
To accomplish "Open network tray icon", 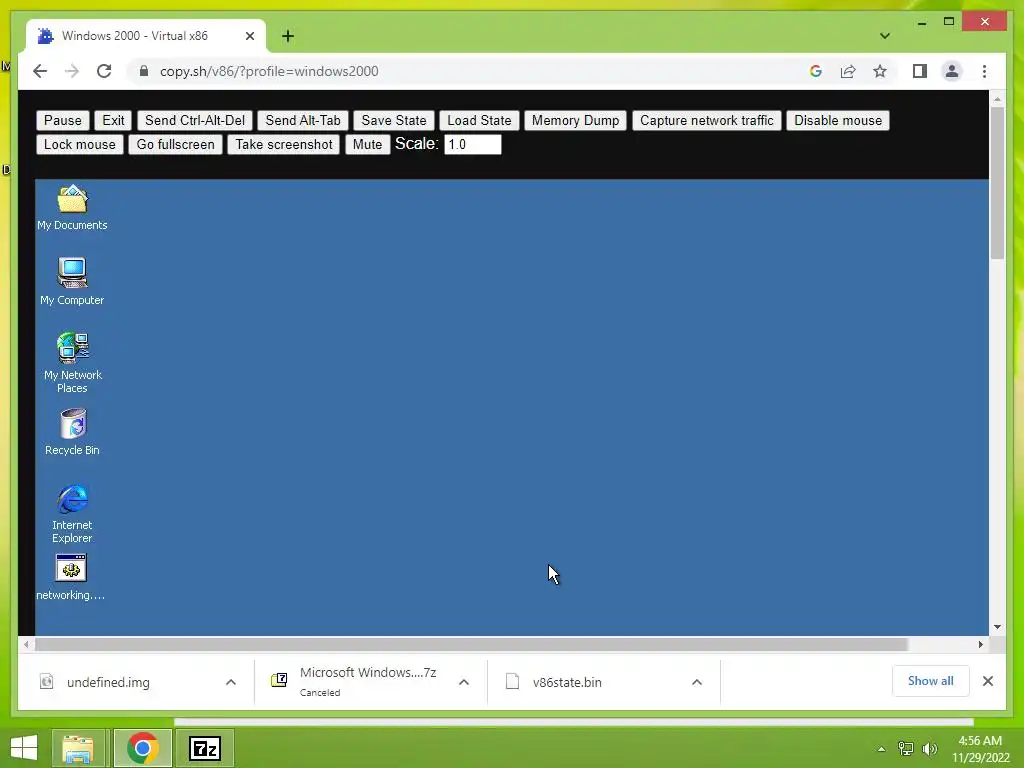I will coord(906,749).
